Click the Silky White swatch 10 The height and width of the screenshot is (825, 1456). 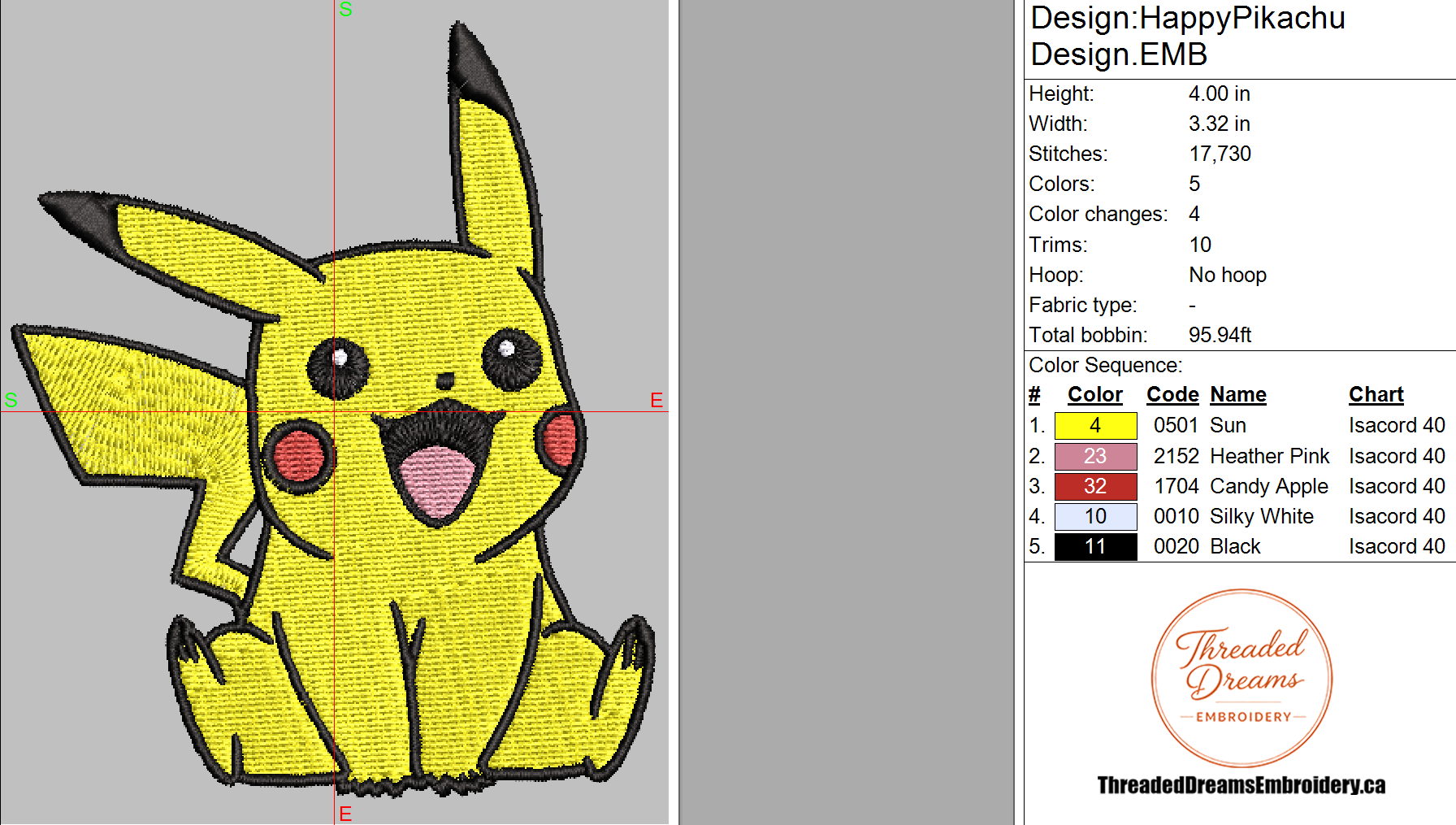pyautogui.click(x=1095, y=516)
